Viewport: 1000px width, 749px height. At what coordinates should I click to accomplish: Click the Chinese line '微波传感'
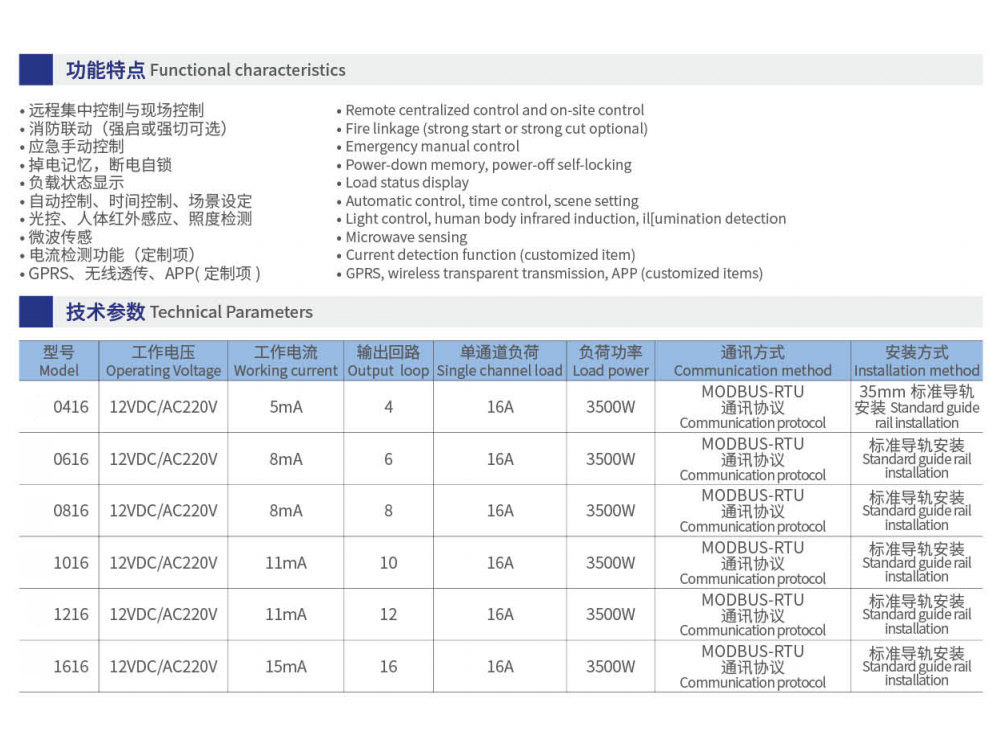(x=60, y=237)
